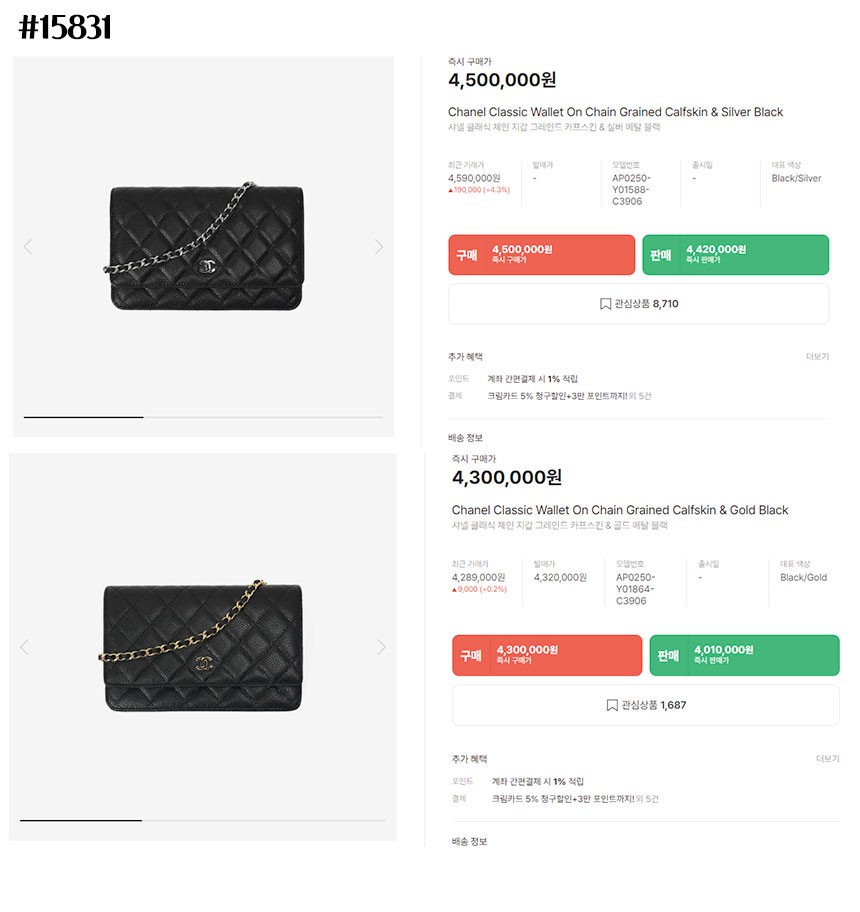Expand 더보기 benefits in Silver Black listing
860x912 pixels.
click(x=817, y=357)
